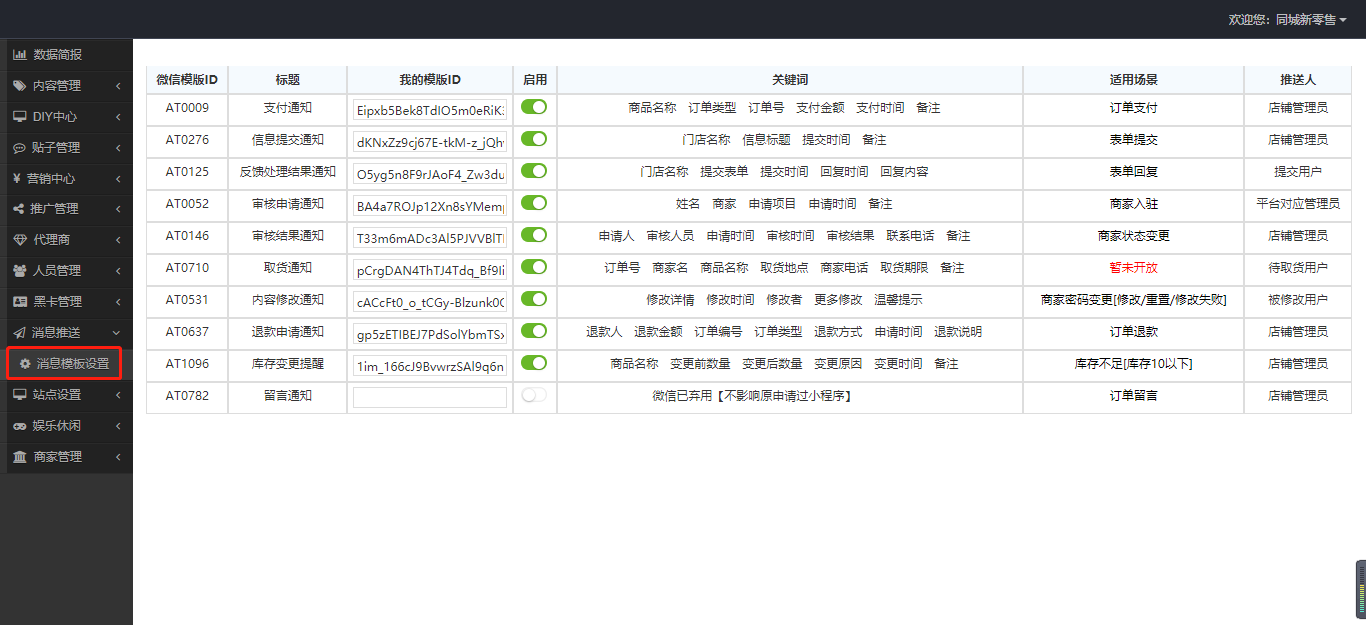Click the red 库存不足[库存10以下] text
The width and height of the screenshot is (1366, 625).
click(x=1132, y=364)
